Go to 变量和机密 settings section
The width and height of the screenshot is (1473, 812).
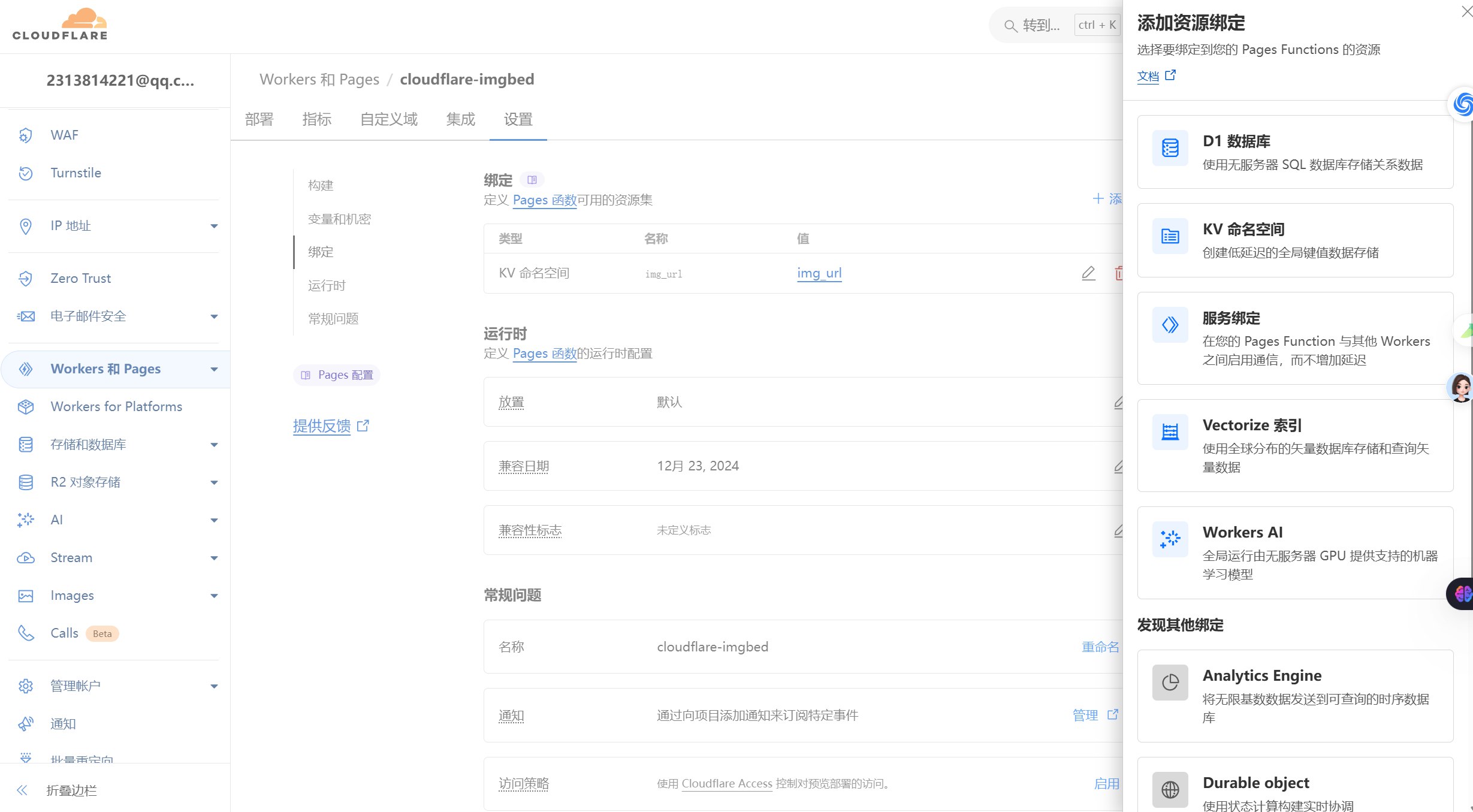(339, 219)
